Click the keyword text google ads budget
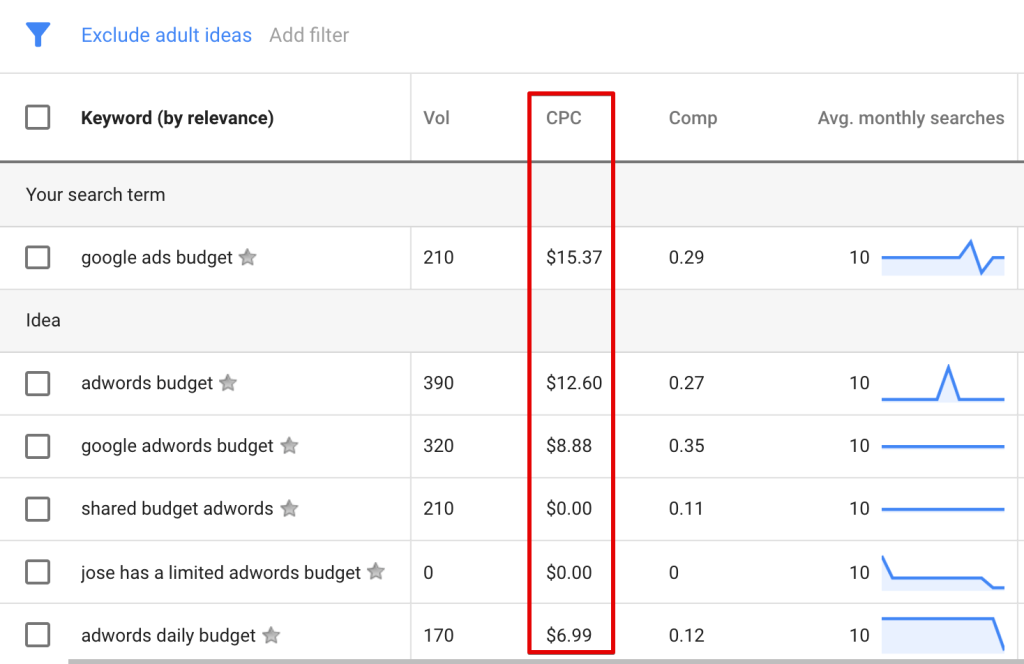 tap(157, 258)
